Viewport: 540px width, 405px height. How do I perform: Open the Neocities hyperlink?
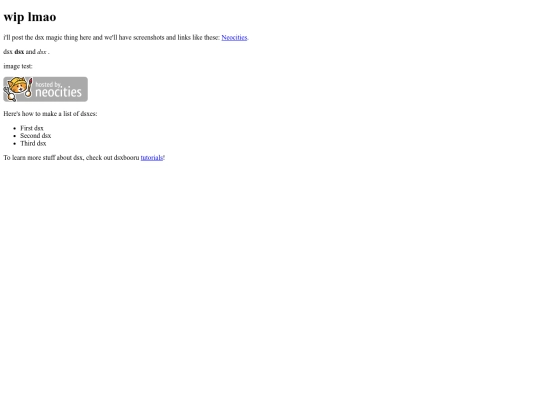tap(234, 37)
